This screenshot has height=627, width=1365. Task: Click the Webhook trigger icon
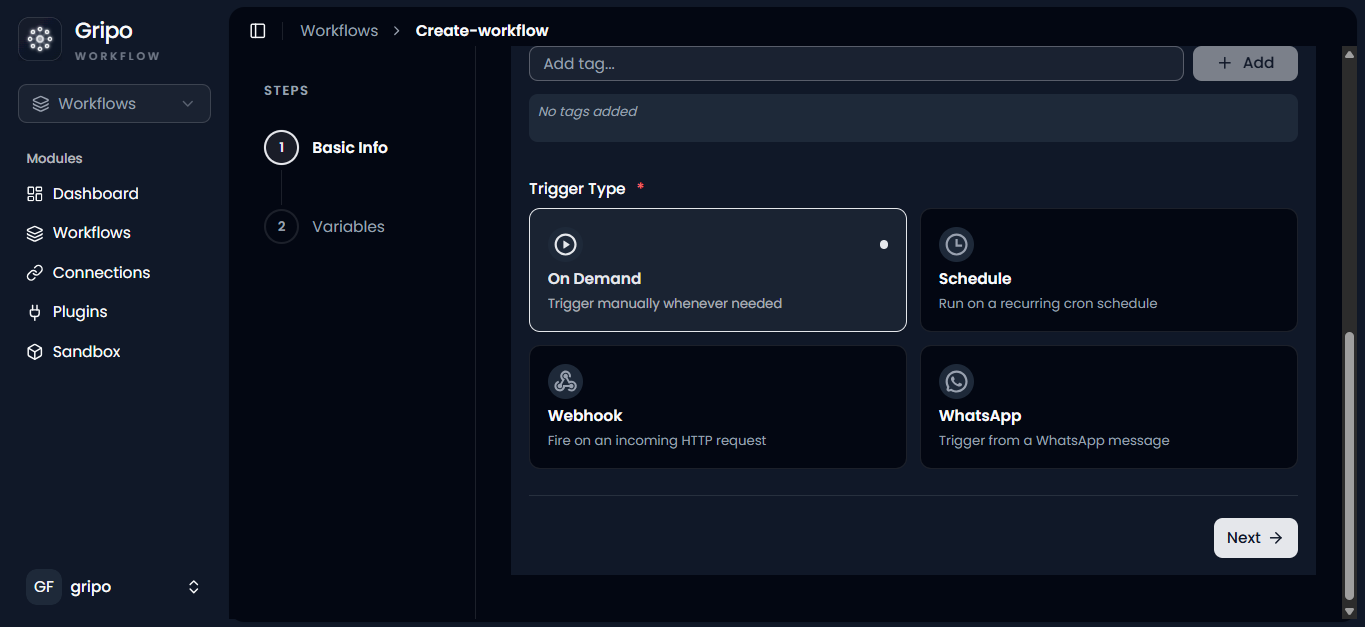coord(565,381)
